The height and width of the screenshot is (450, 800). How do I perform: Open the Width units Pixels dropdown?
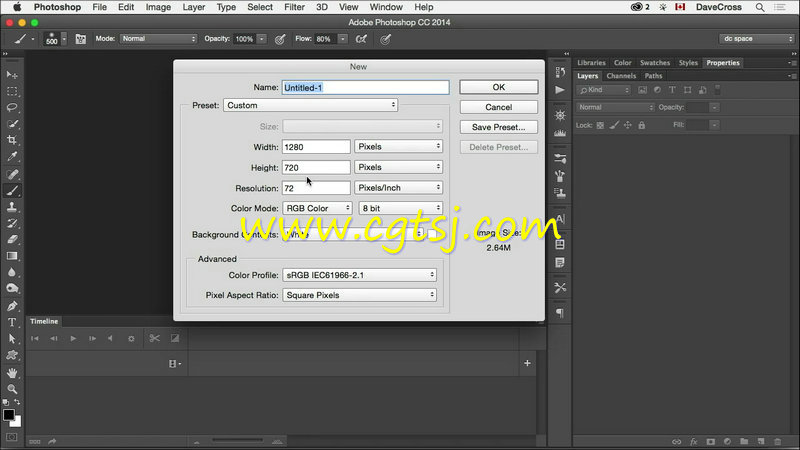398,146
